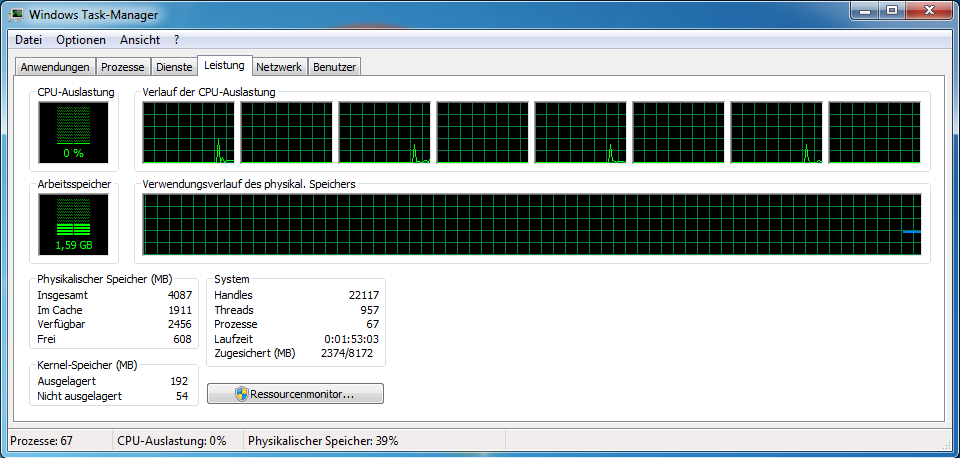Switch to the Dienste tab
Viewport: 960px width, 458px height.
coord(174,67)
